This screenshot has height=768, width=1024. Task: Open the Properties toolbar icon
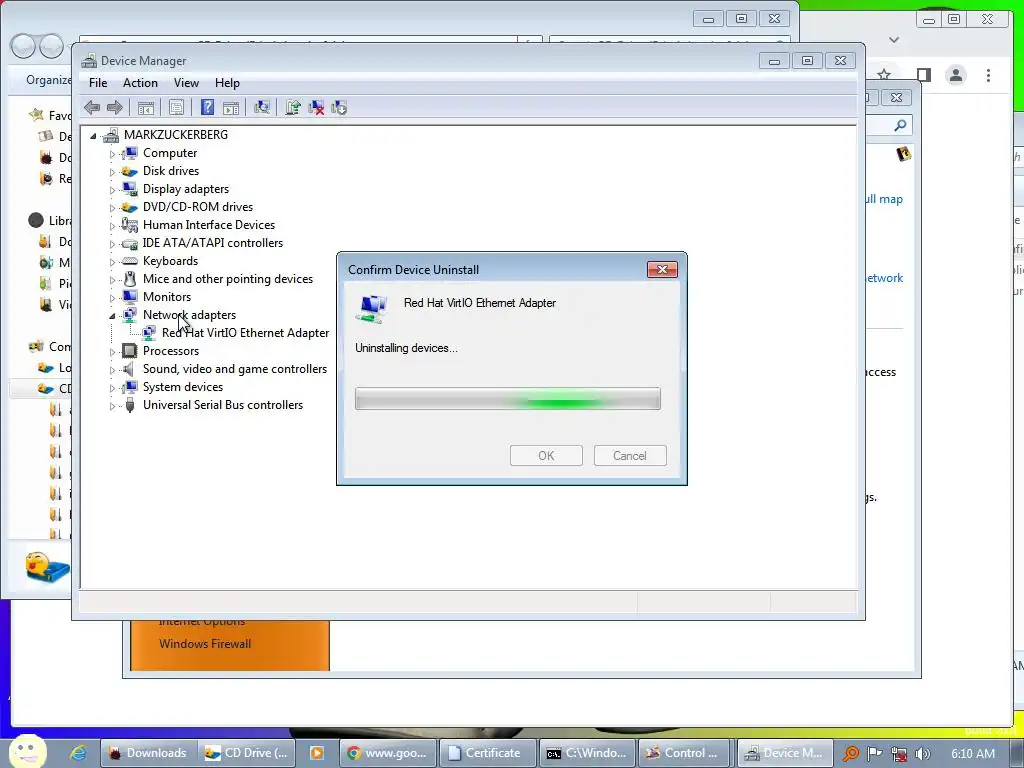point(176,108)
